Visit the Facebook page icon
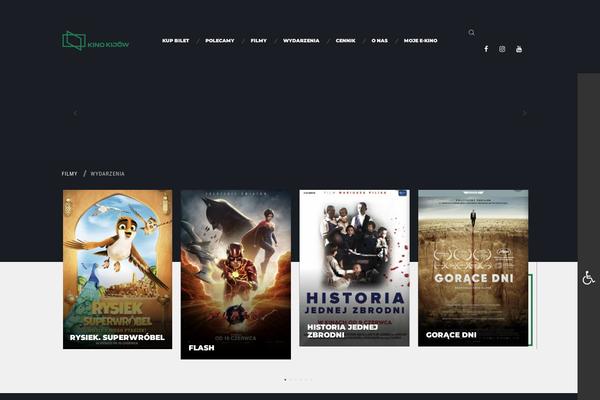 point(486,49)
